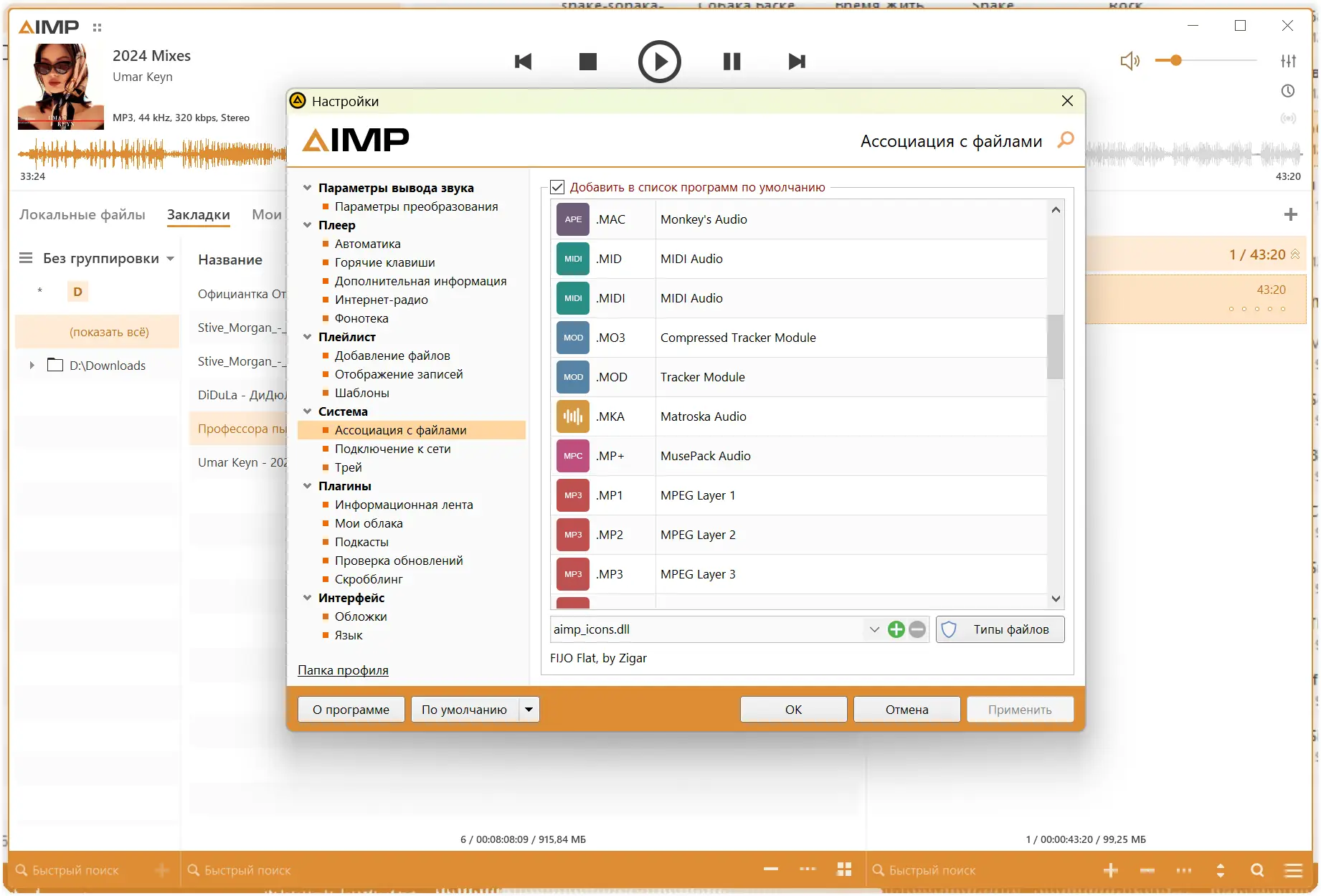Open the timer clock icon

coord(1288,91)
